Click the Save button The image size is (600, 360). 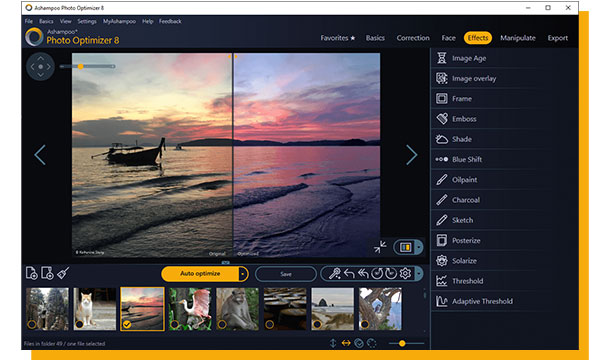(x=286, y=274)
